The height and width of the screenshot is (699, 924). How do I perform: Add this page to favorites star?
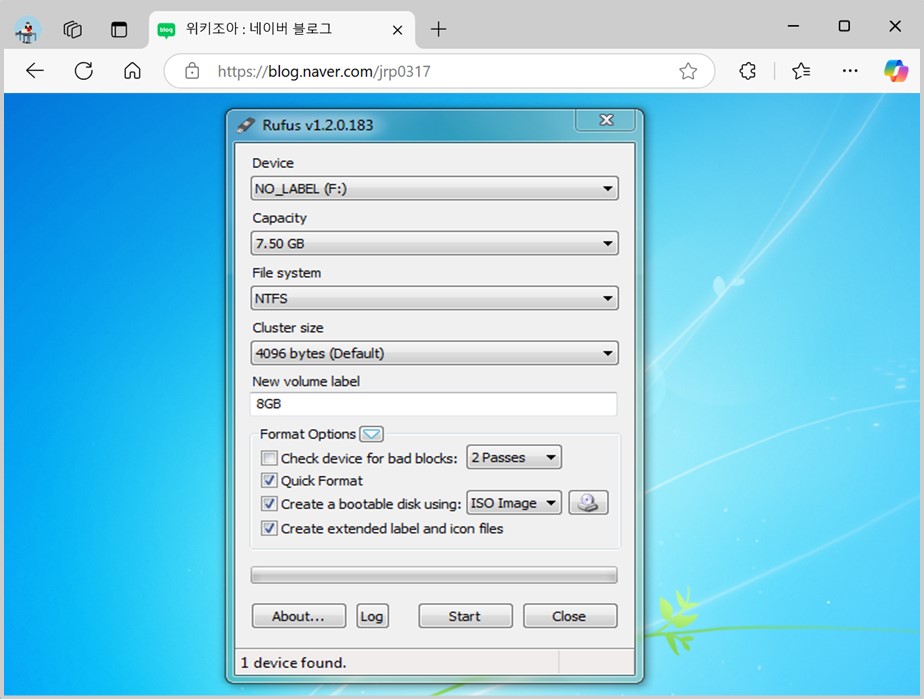[x=688, y=71]
